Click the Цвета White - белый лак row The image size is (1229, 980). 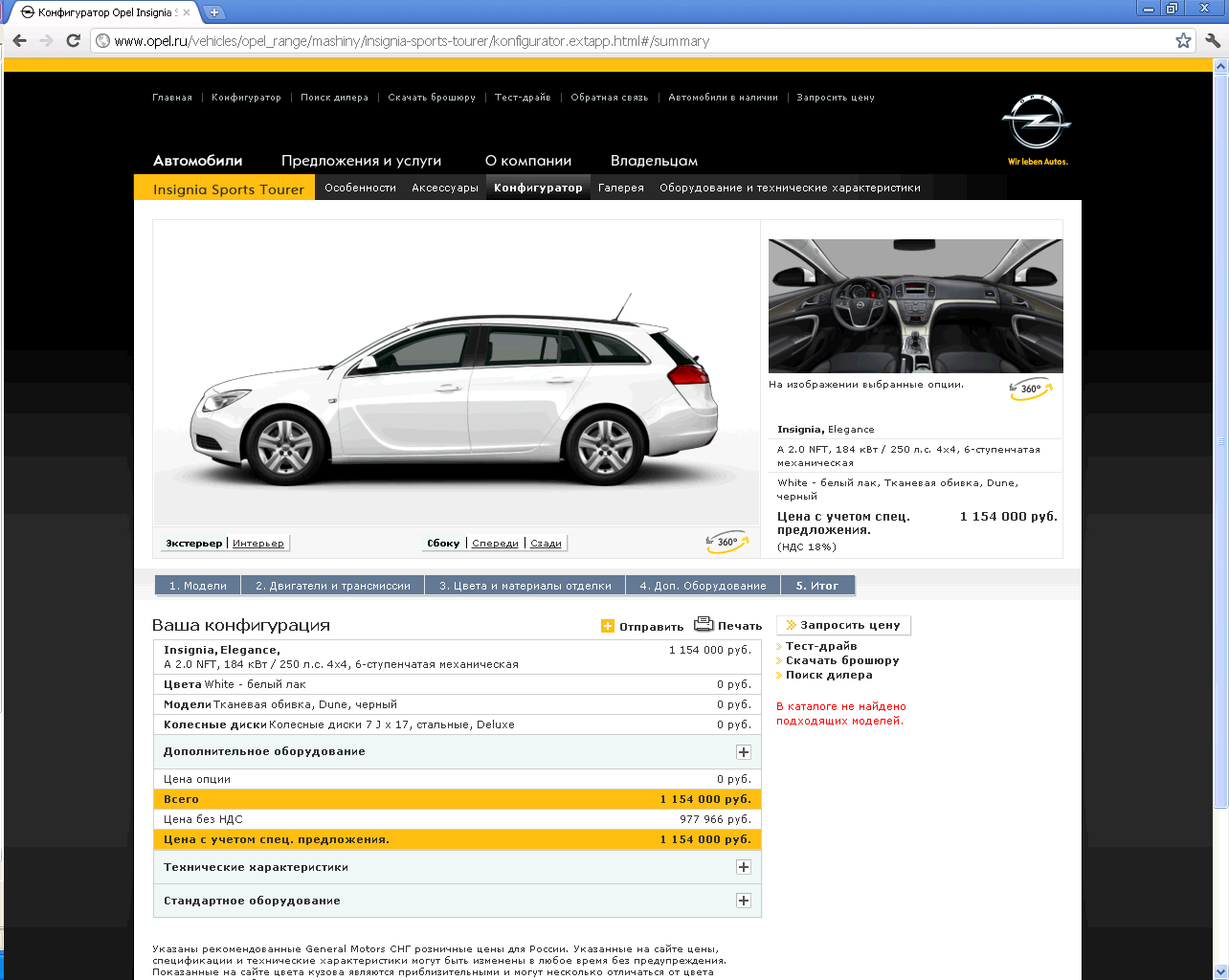coord(458,684)
